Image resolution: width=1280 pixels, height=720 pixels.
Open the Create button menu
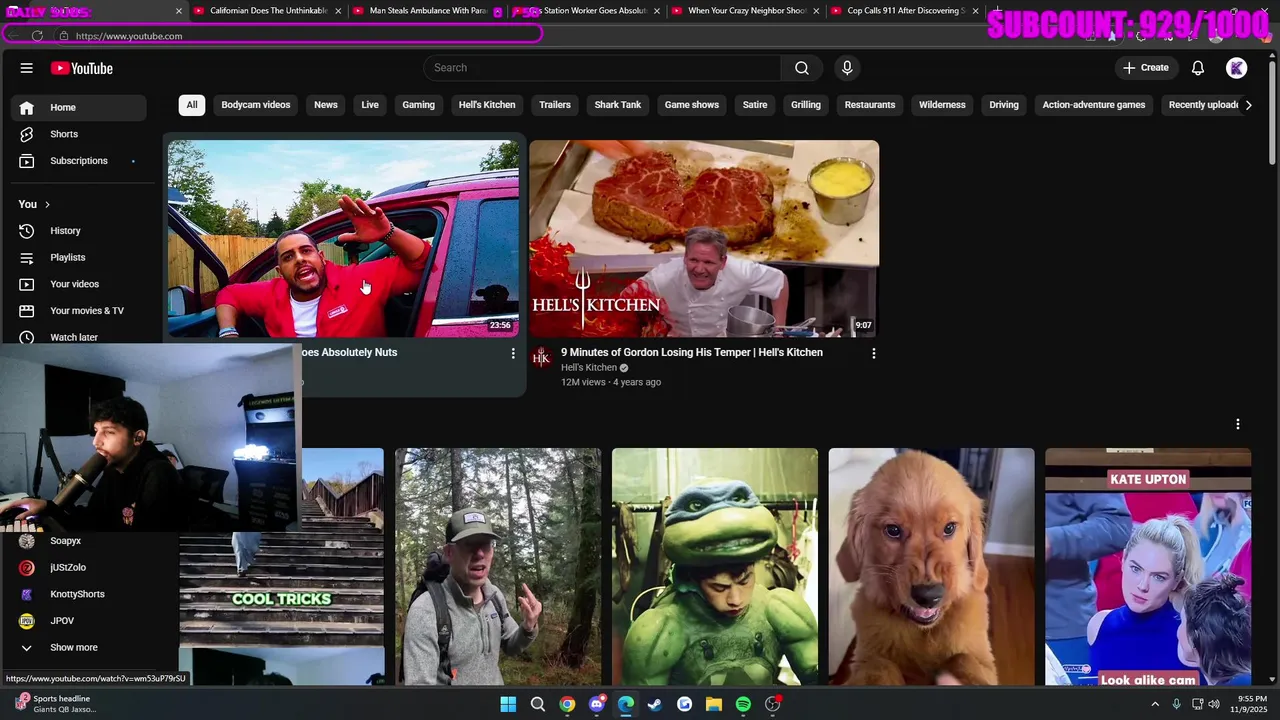(x=1146, y=68)
